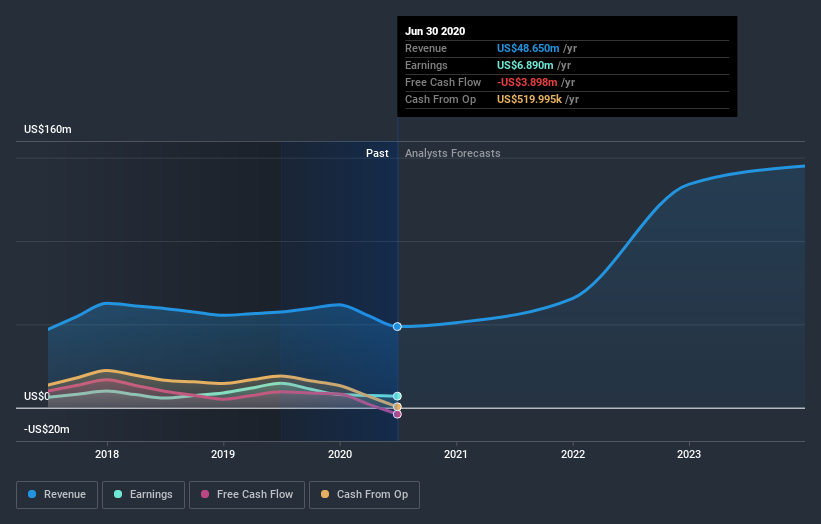Click the US$48.650m revenue value
This screenshot has width=821, height=524.
point(528,48)
